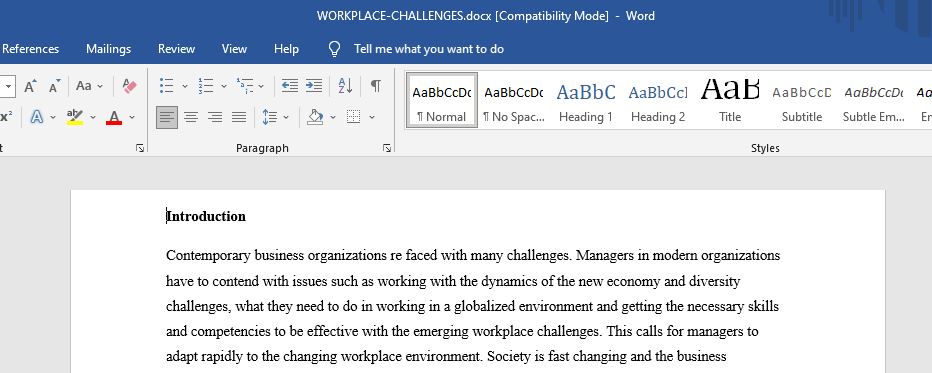Open the Mailings tab
This screenshot has height=373, width=932.
coord(108,49)
